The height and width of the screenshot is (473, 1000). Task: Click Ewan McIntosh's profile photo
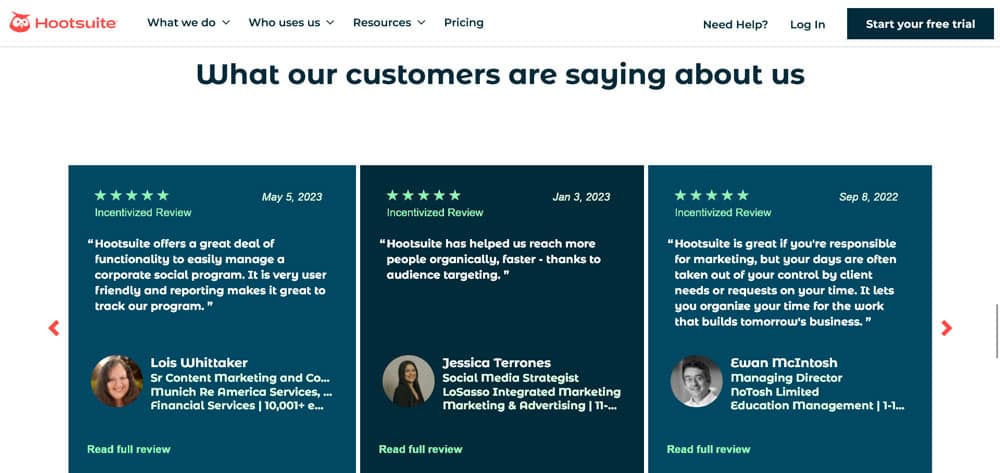[x=696, y=381]
